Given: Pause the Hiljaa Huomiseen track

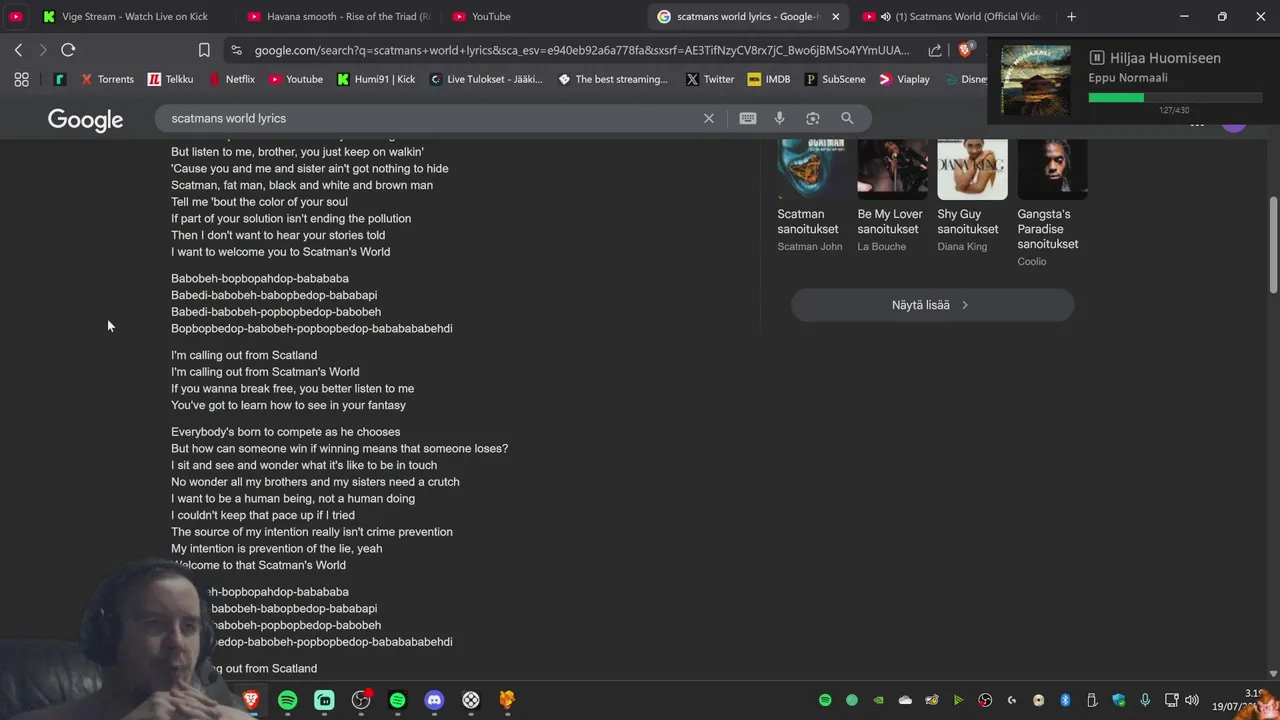Looking at the screenshot, I should point(1097,58).
